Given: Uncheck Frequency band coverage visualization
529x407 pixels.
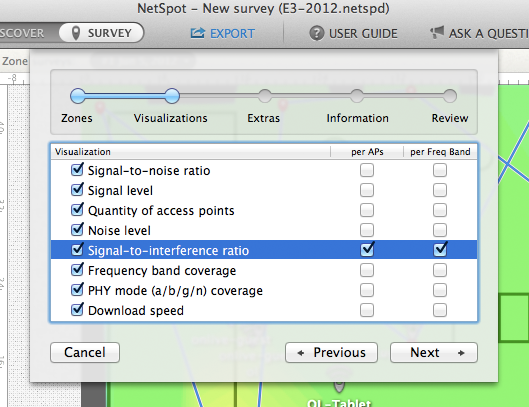Looking at the screenshot, I should pyautogui.click(x=77, y=270).
